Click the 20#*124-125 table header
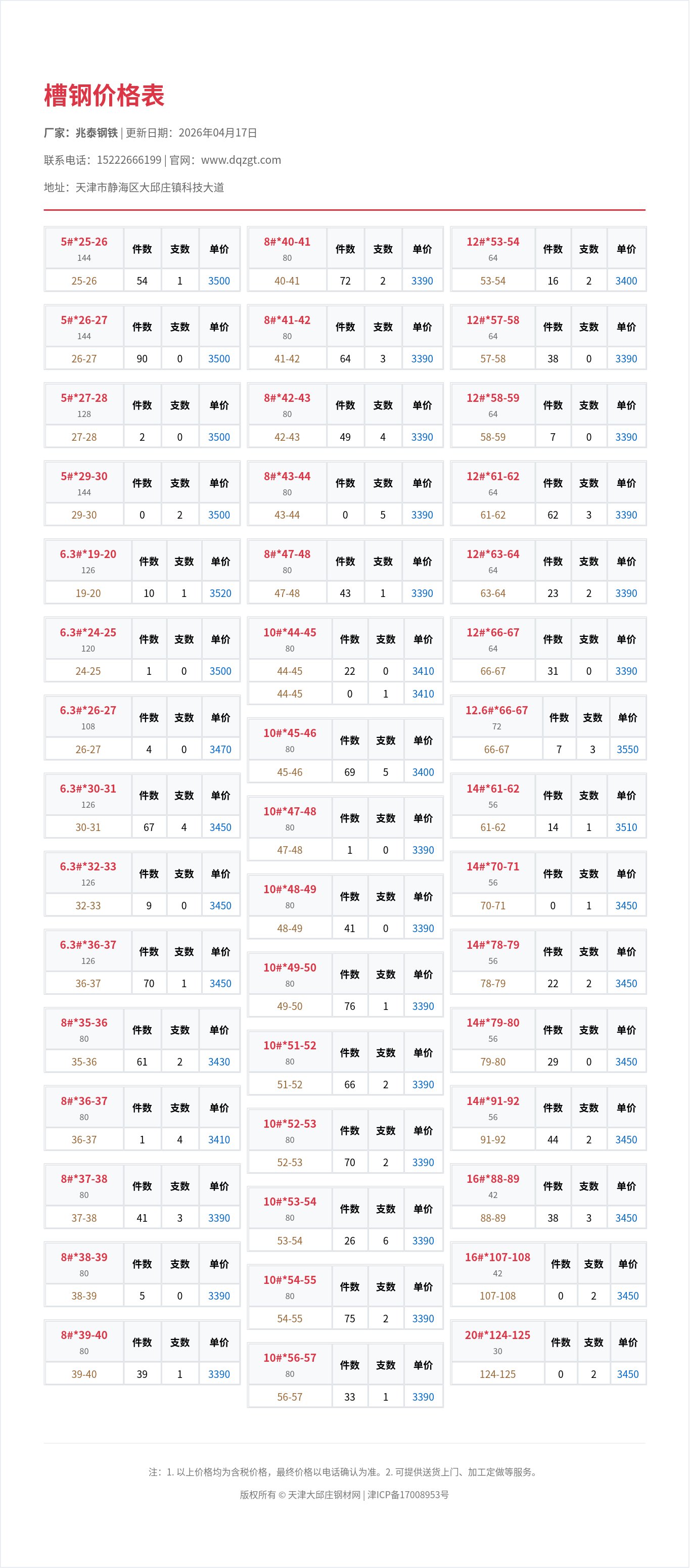 point(498,1335)
